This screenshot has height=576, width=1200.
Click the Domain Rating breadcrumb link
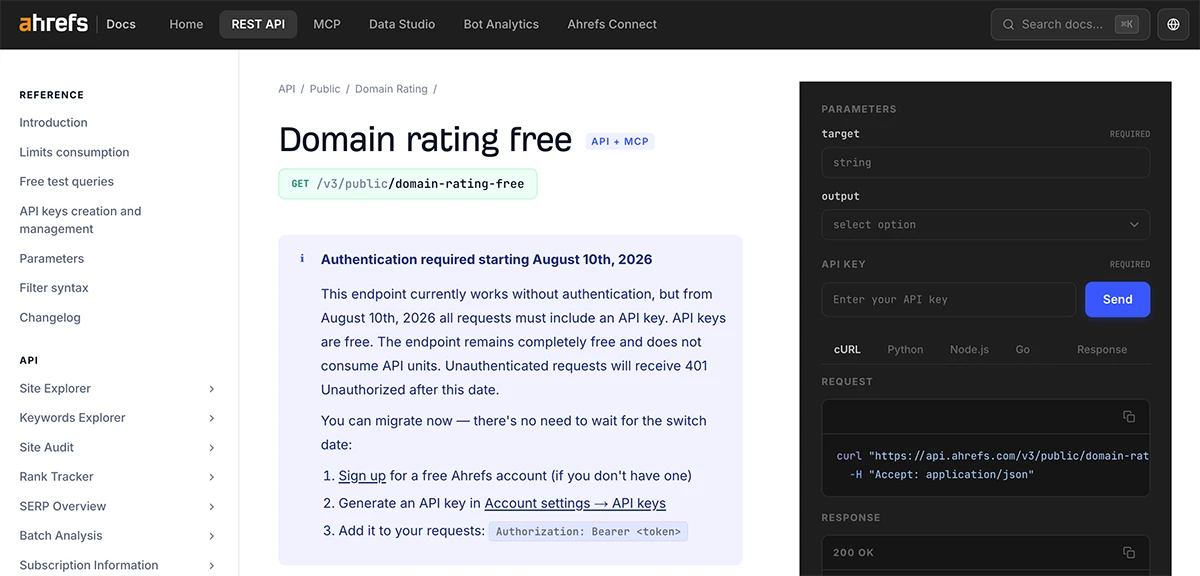click(391, 89)
